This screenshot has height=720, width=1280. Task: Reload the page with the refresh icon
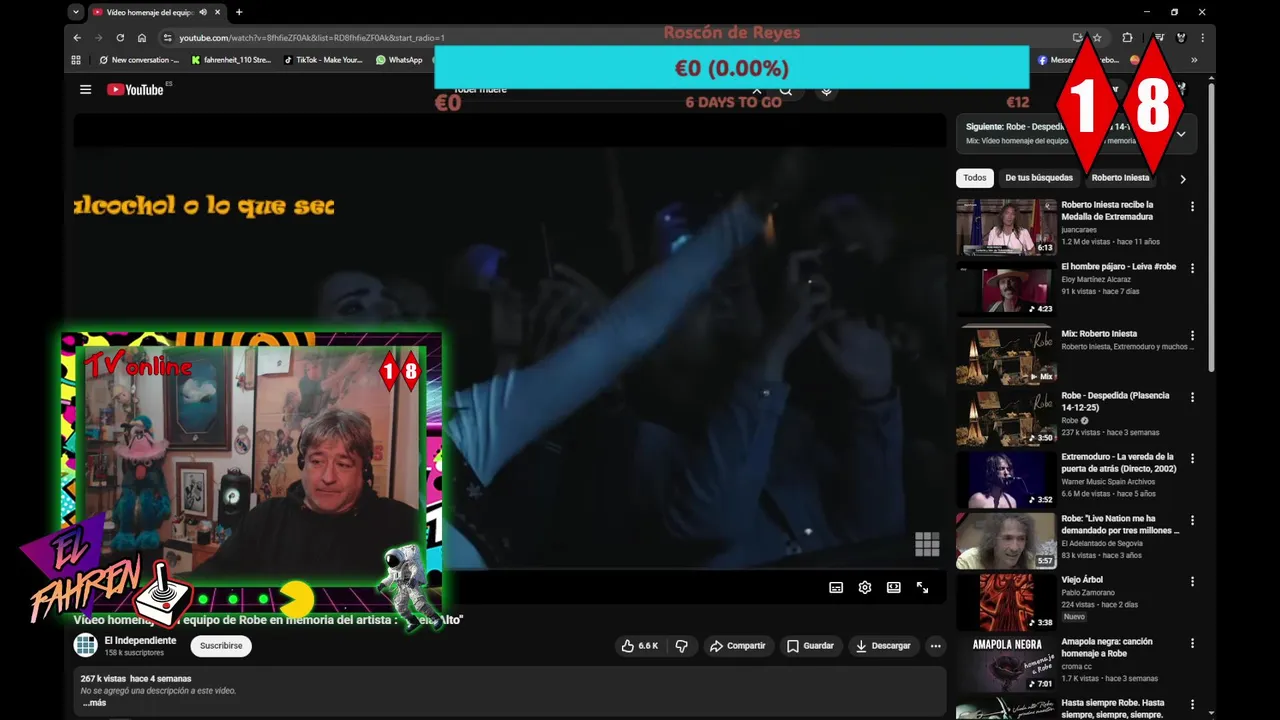pyautogui.click(x=120, y=38)
